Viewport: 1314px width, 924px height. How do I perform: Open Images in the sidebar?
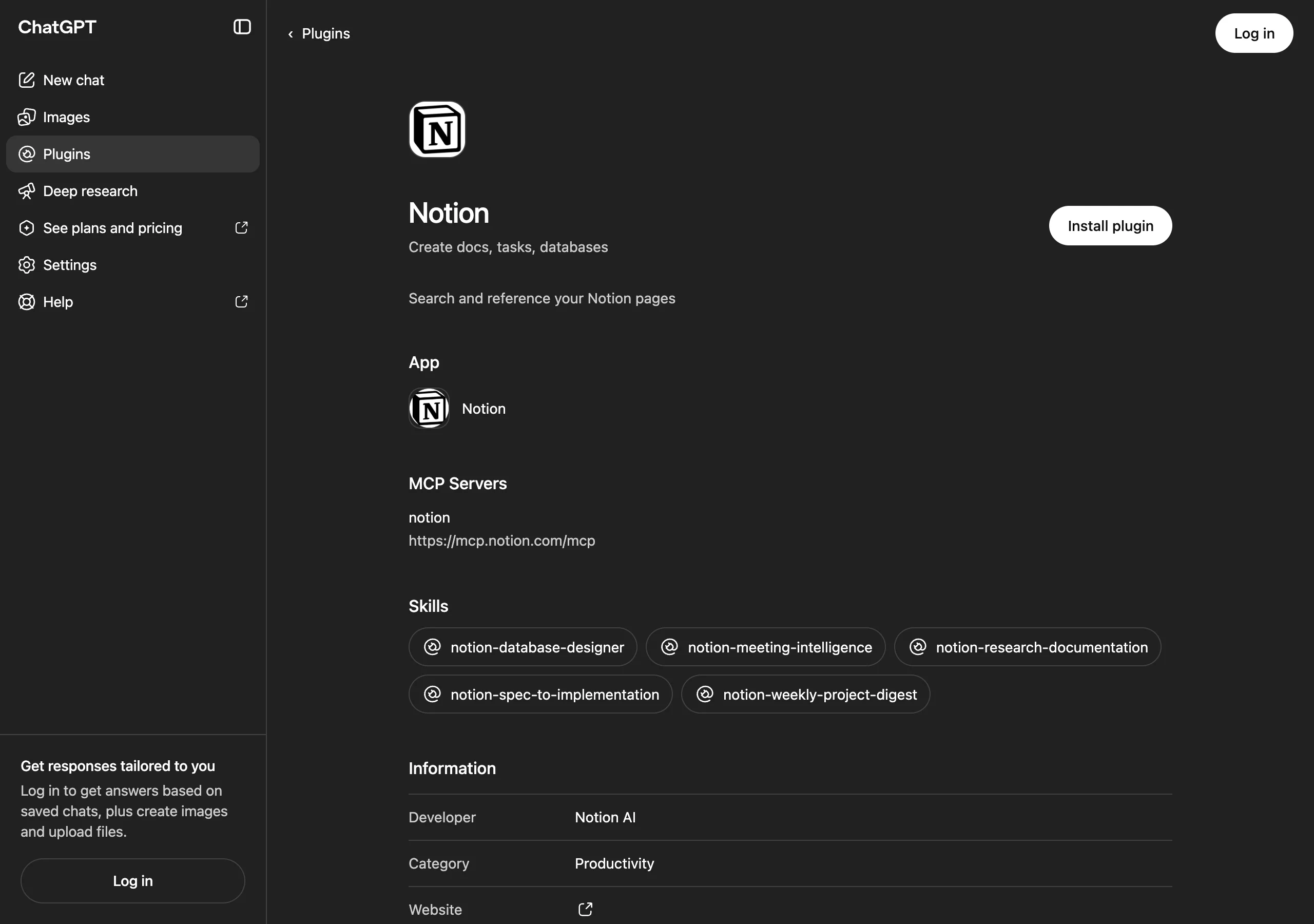pos(133,118)
